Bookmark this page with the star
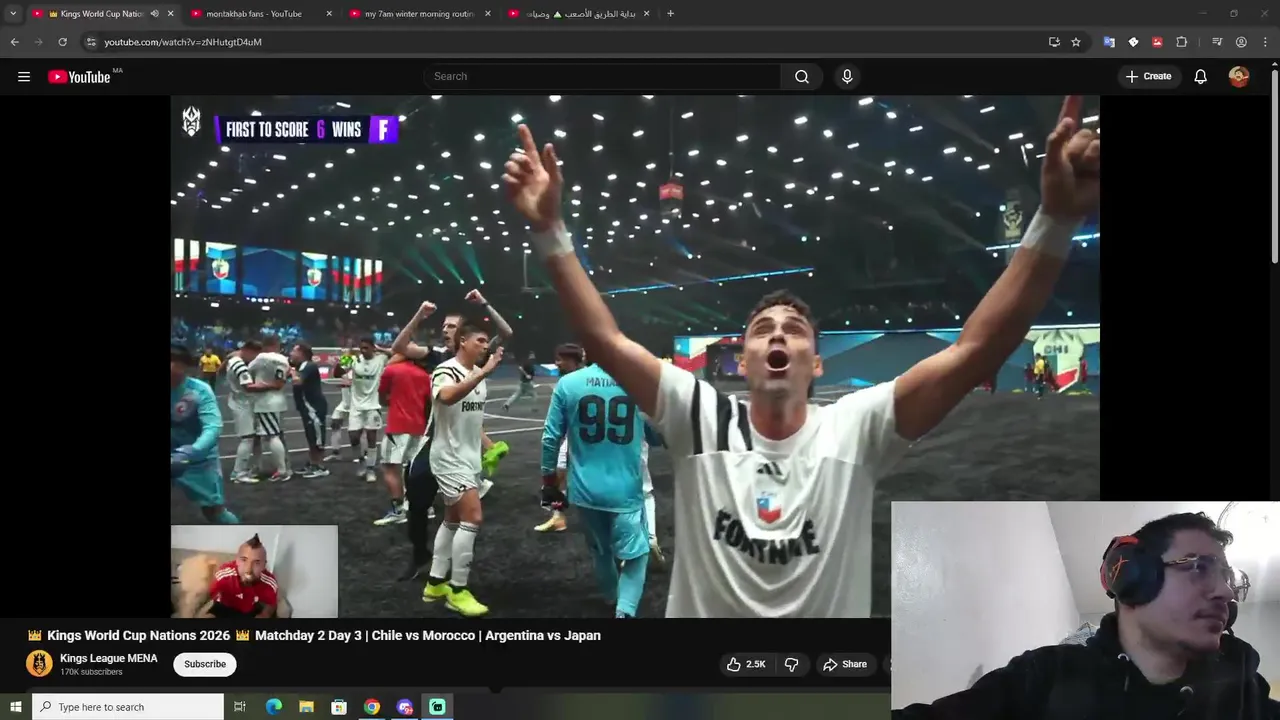 (1076, 42)
